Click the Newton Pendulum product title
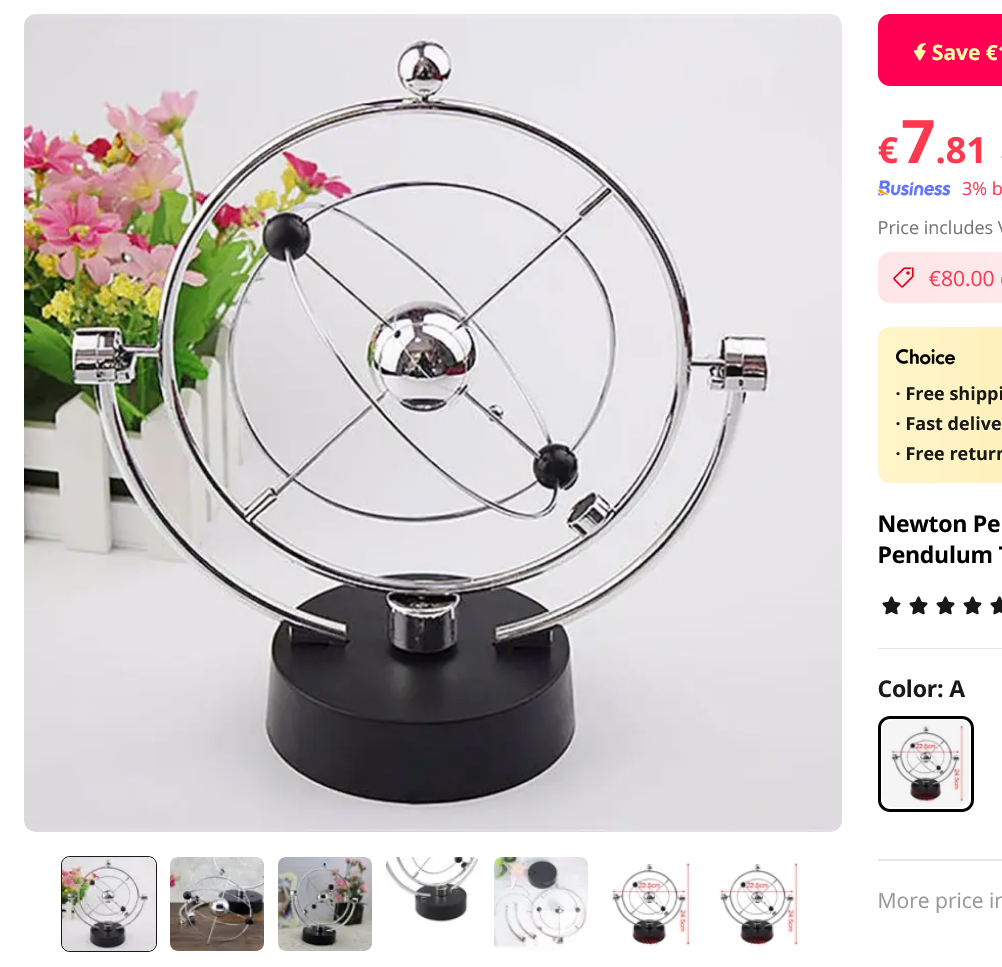The image size is (1002, 967). 939,539
